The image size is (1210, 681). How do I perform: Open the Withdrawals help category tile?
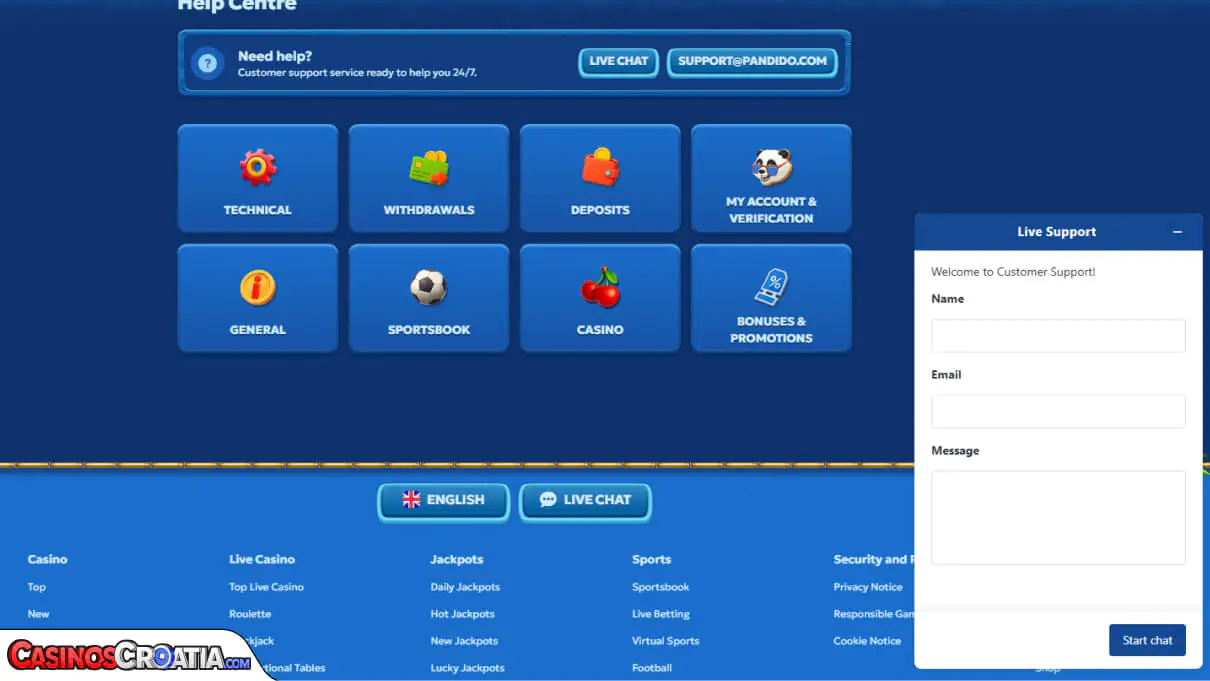coord(429,178)
